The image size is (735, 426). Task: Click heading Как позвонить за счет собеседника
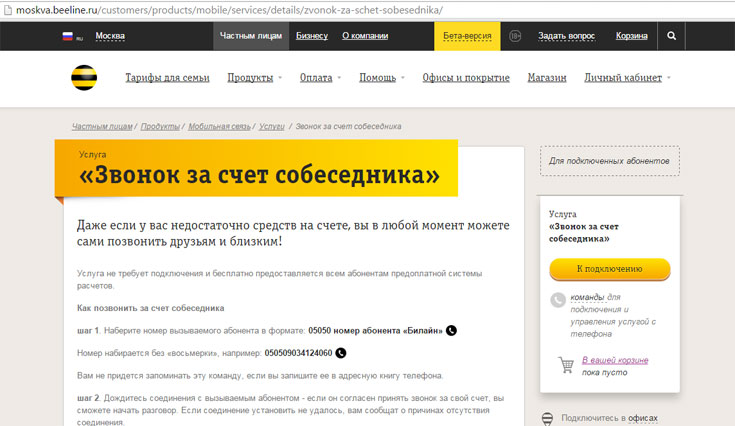coord(150,308)
